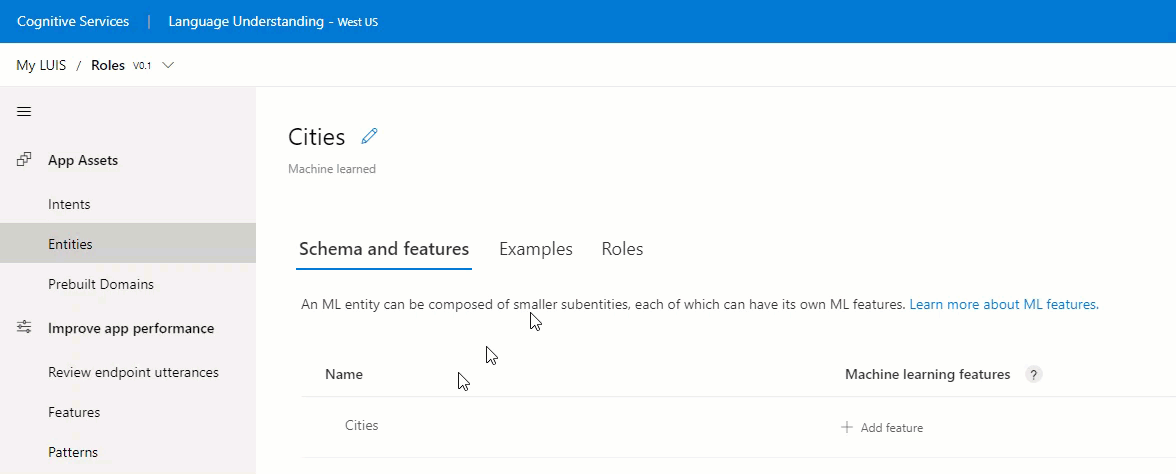The width and height of the screenshot is (1176, 474).
Task: Open Review endpoint utterances
Action: pos(133,372)
